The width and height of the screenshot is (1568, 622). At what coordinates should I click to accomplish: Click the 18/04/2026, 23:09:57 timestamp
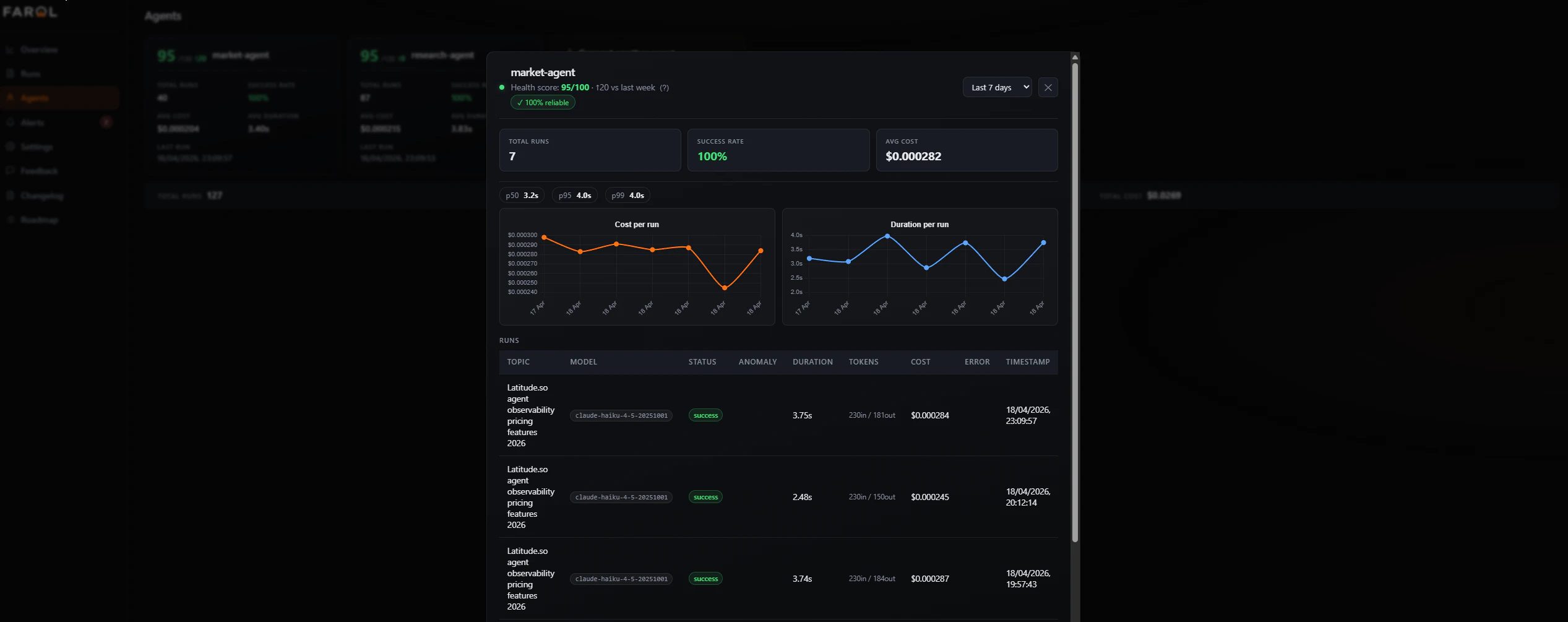pyautogui.click(x=1028, y=415)
